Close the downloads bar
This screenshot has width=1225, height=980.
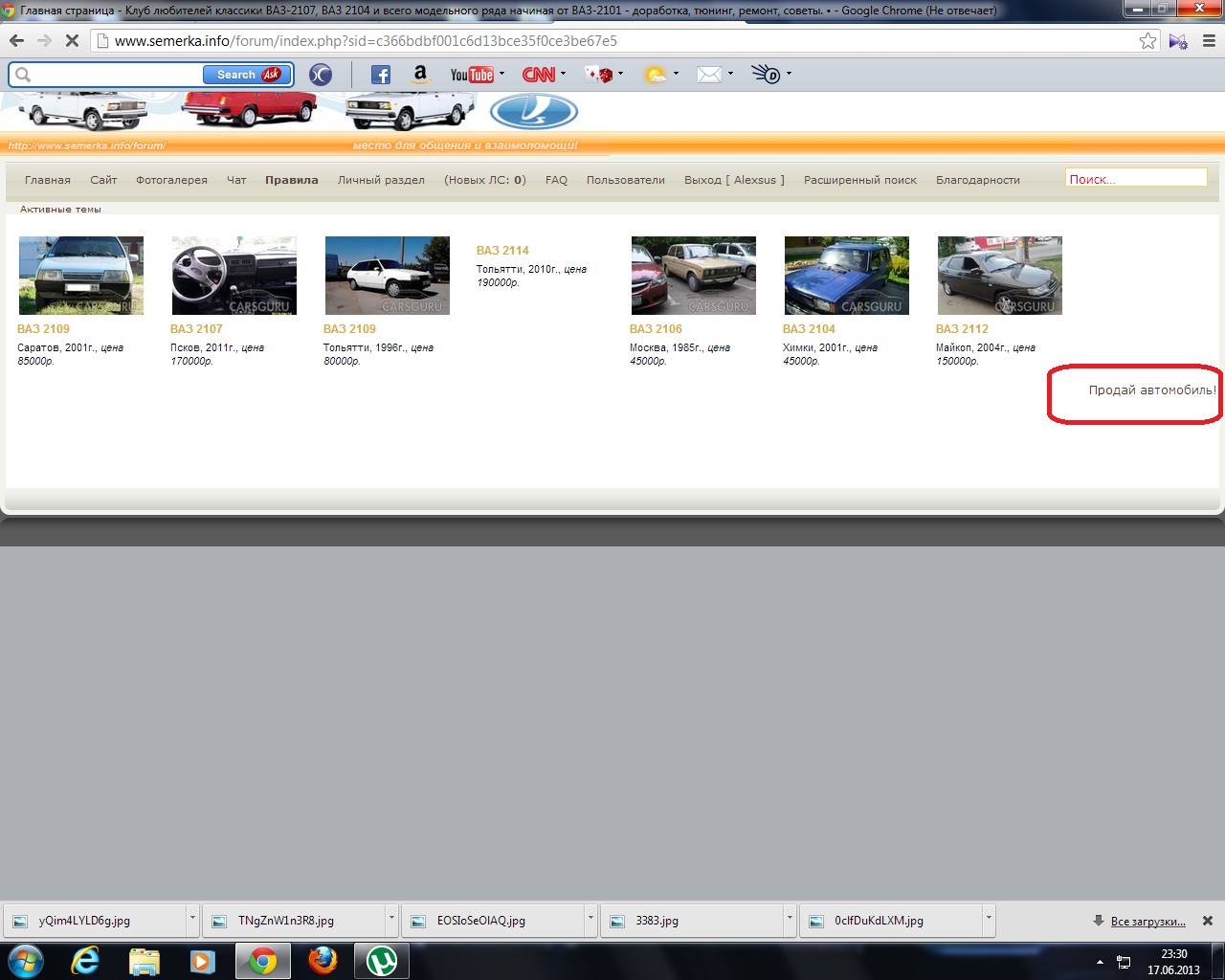coord(1208,921)
